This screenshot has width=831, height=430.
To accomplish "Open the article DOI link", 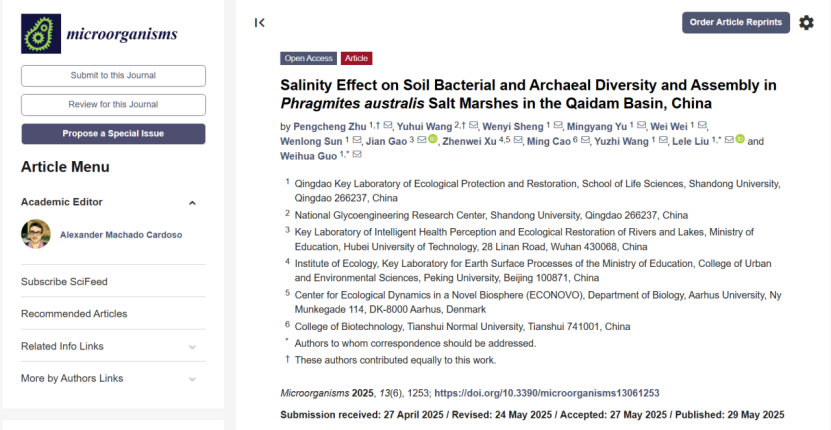I will click(546, 393).
